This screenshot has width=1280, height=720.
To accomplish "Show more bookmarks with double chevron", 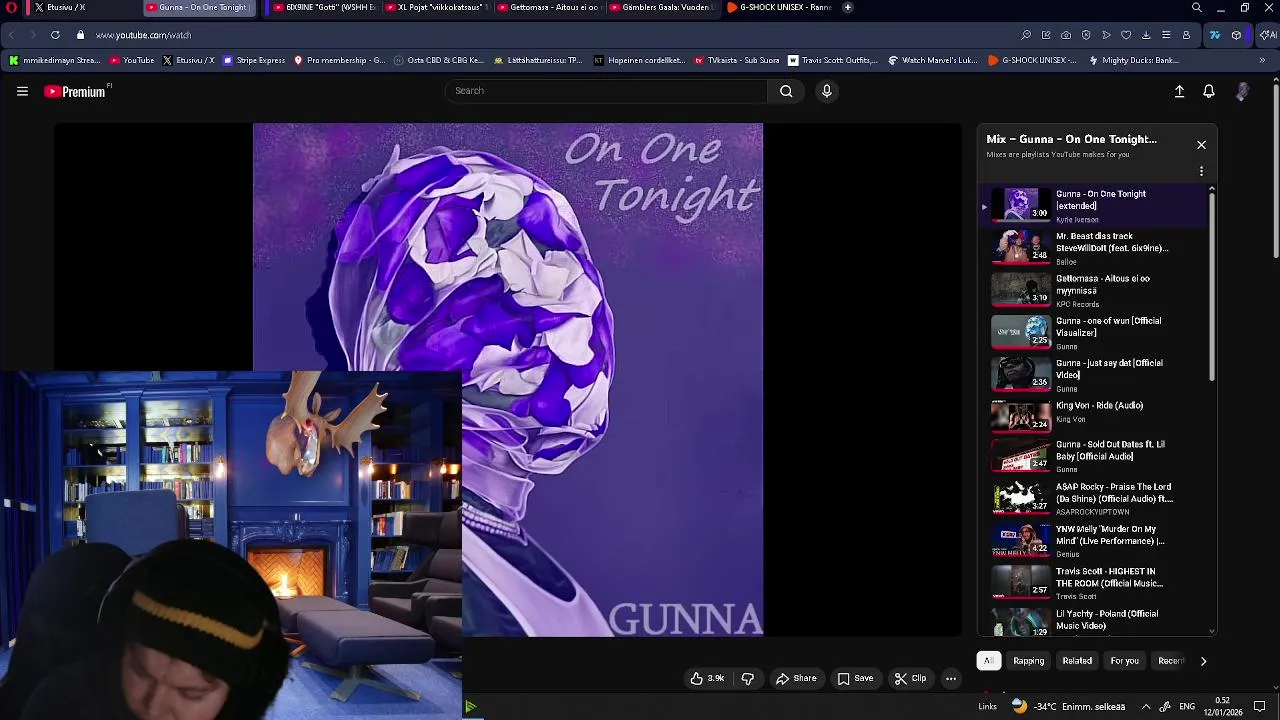I will tap(1262, 60).
